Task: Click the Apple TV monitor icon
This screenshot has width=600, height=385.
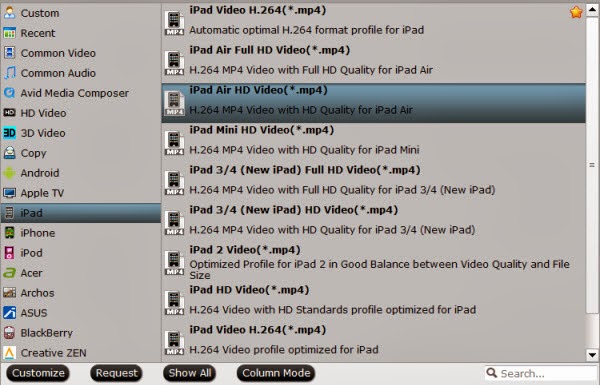Action: coord(9,192)
